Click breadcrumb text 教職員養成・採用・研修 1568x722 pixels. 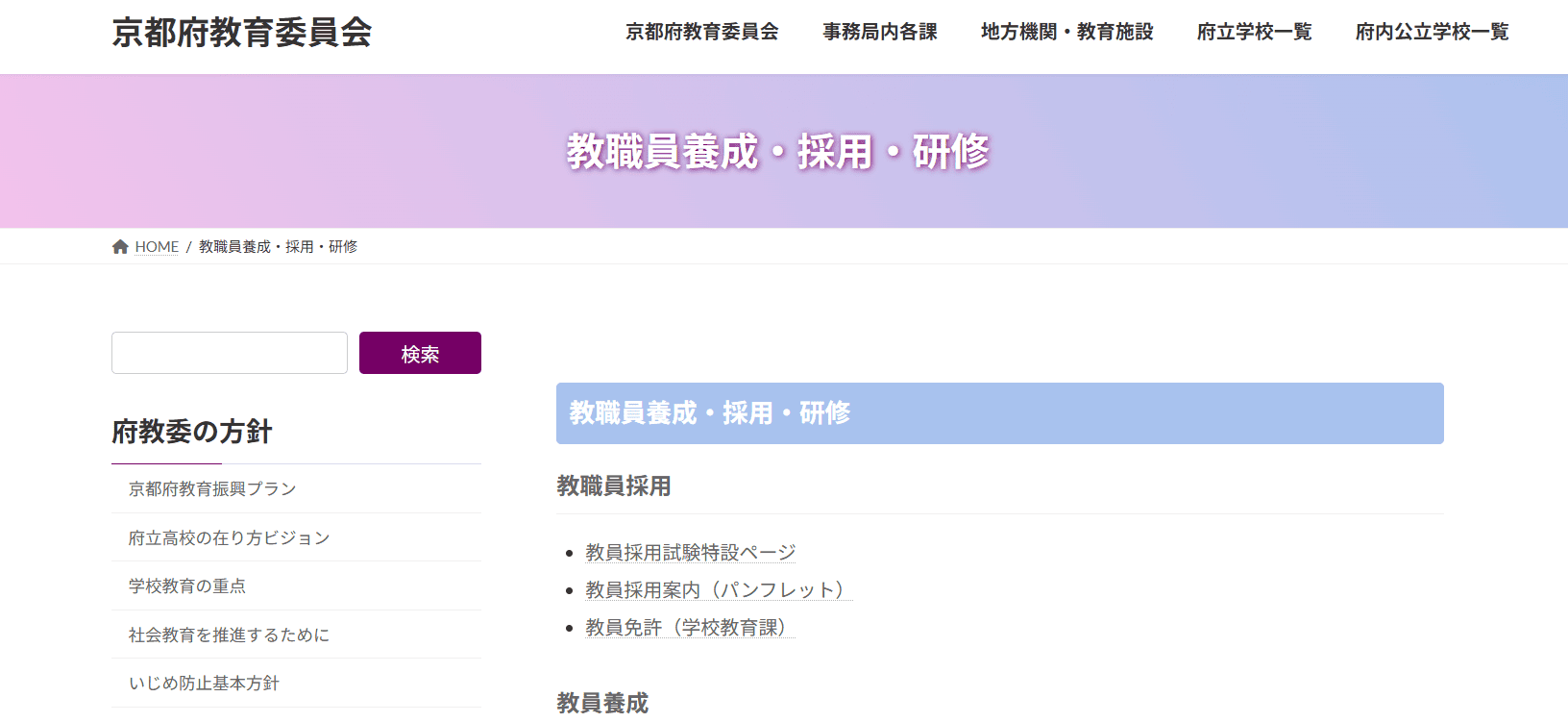[x=278, y=247]
